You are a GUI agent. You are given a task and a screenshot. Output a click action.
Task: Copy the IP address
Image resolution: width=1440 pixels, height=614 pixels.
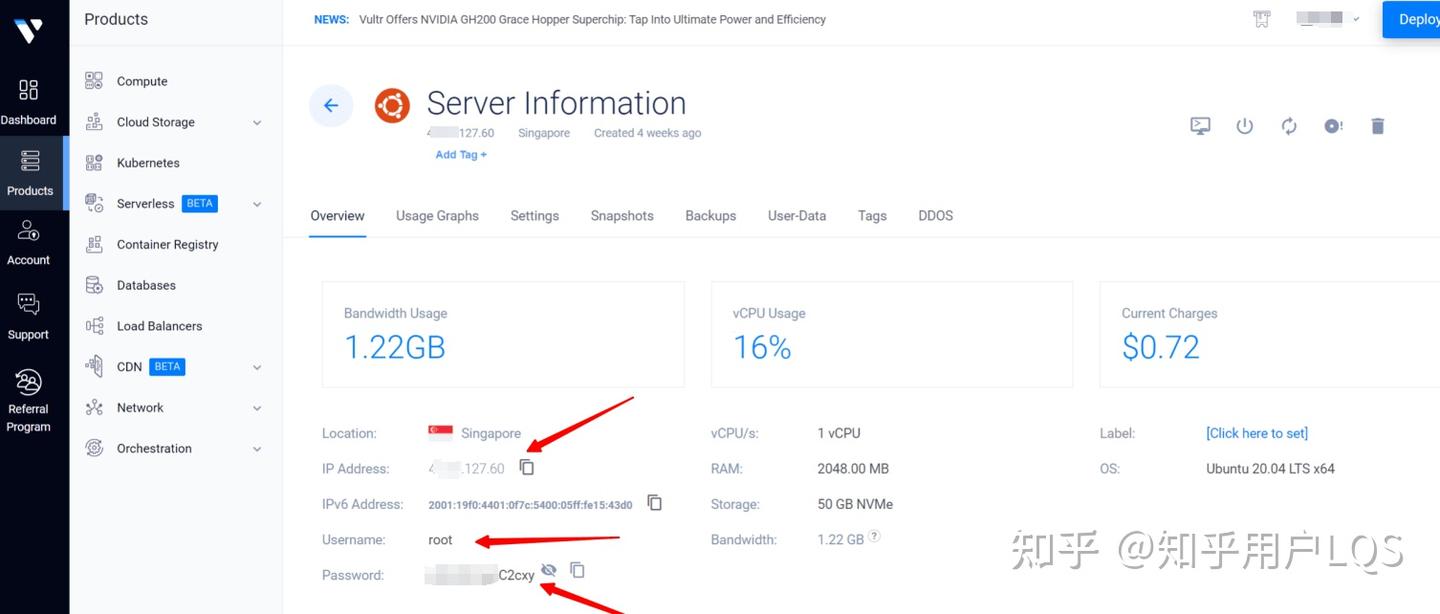coord(527,467)
